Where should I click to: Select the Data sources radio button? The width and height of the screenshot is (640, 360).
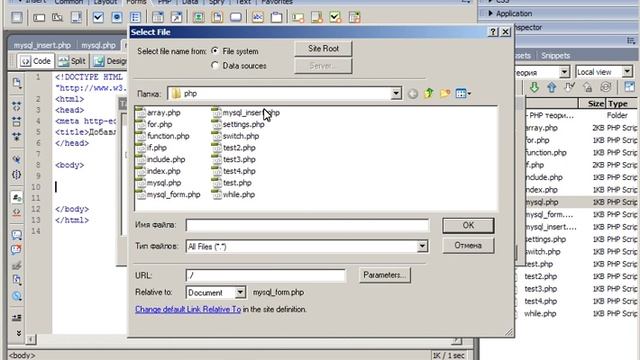[x=215, y=65]
